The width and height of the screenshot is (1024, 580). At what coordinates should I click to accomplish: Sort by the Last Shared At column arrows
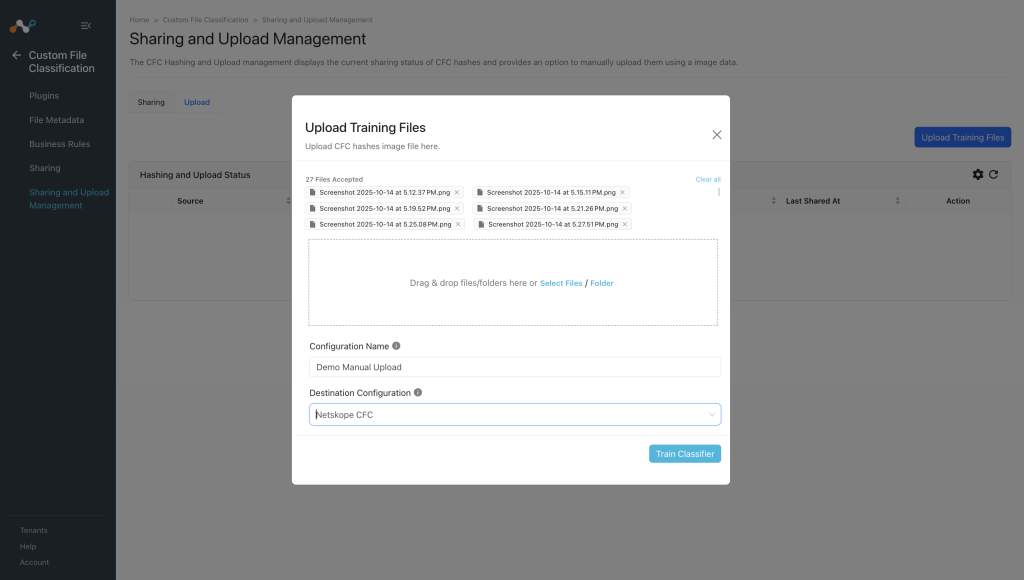click(897, 201)
